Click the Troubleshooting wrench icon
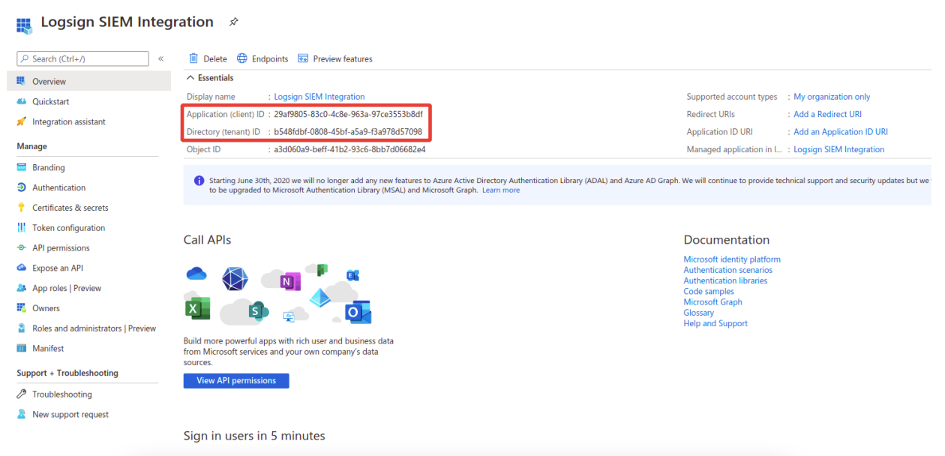Viewport: 945px width, 456px height. [x=21, y=394]
